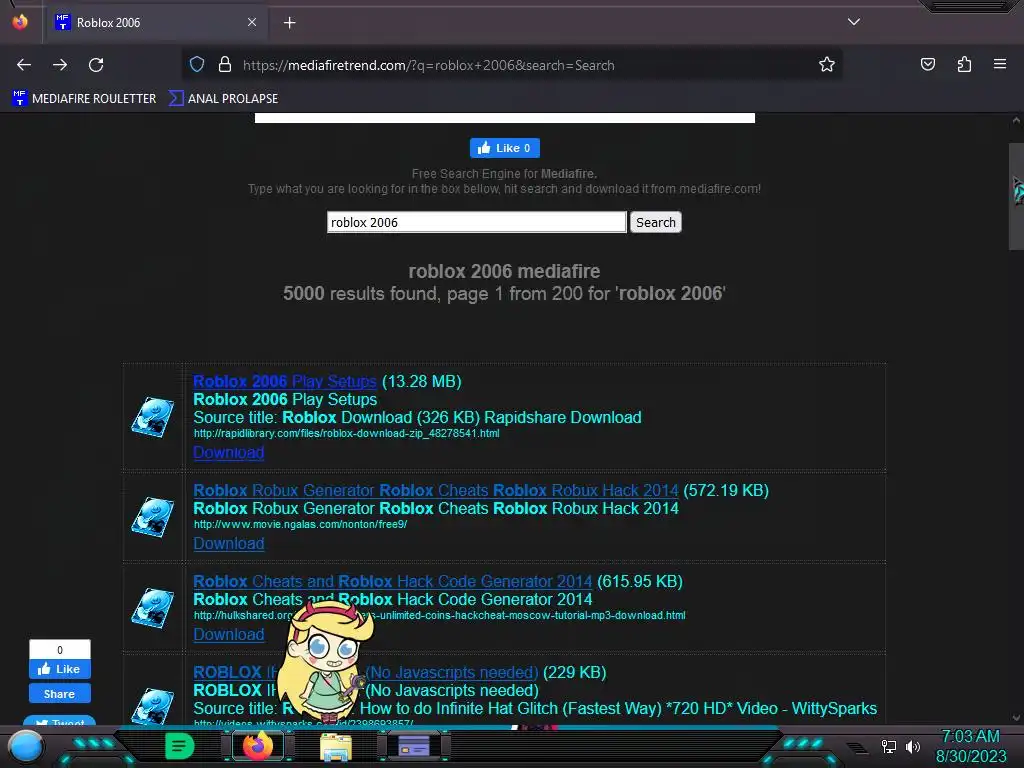Click Download under Robux Generator result
This screenshot has width=1024, height=768.
point(229,543)
